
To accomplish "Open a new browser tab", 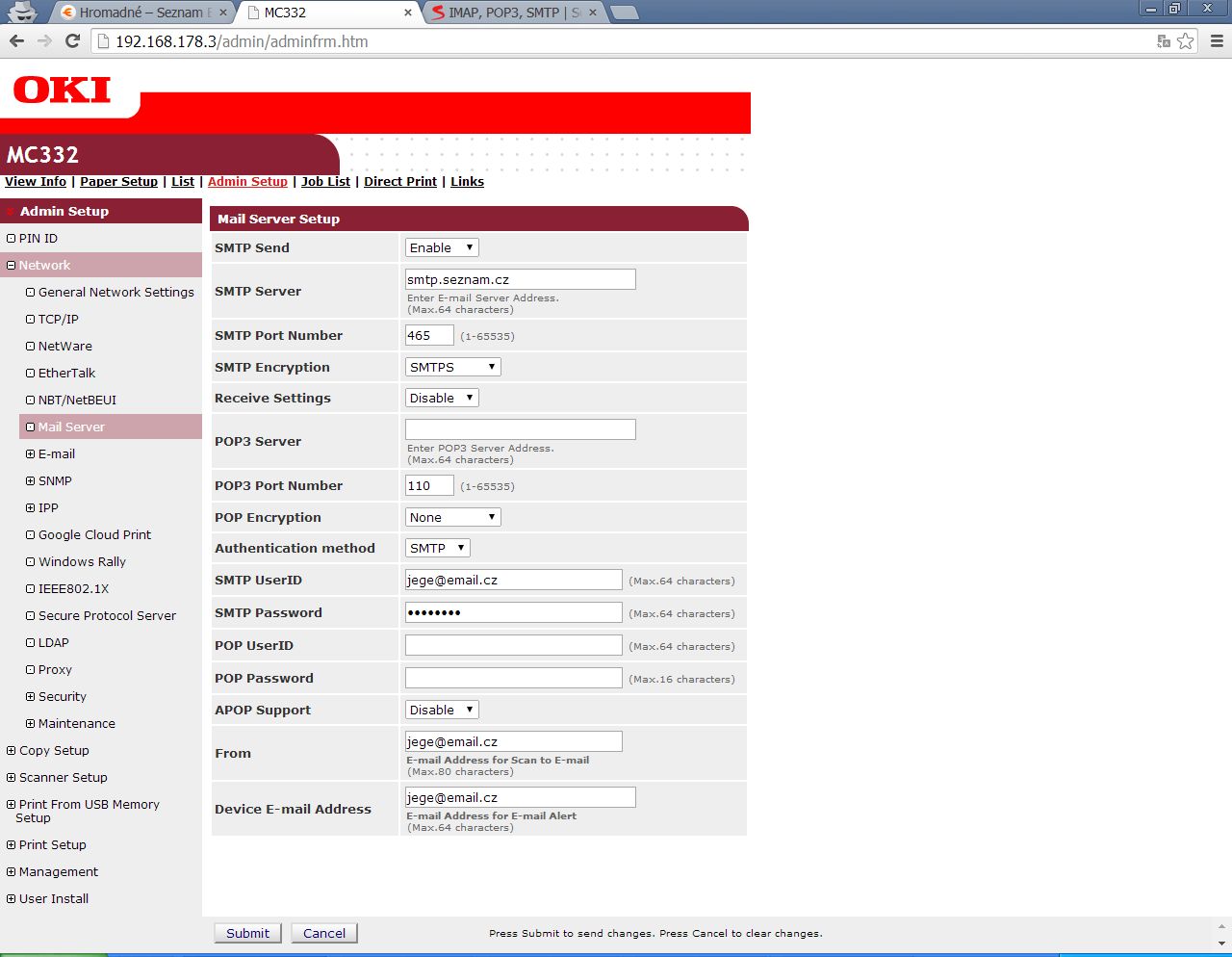I will (x=625, y=13).
